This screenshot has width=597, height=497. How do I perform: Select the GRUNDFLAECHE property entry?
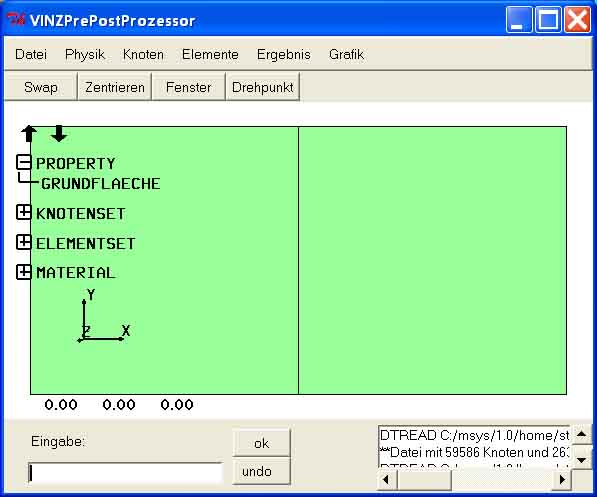tap(101, 184)
